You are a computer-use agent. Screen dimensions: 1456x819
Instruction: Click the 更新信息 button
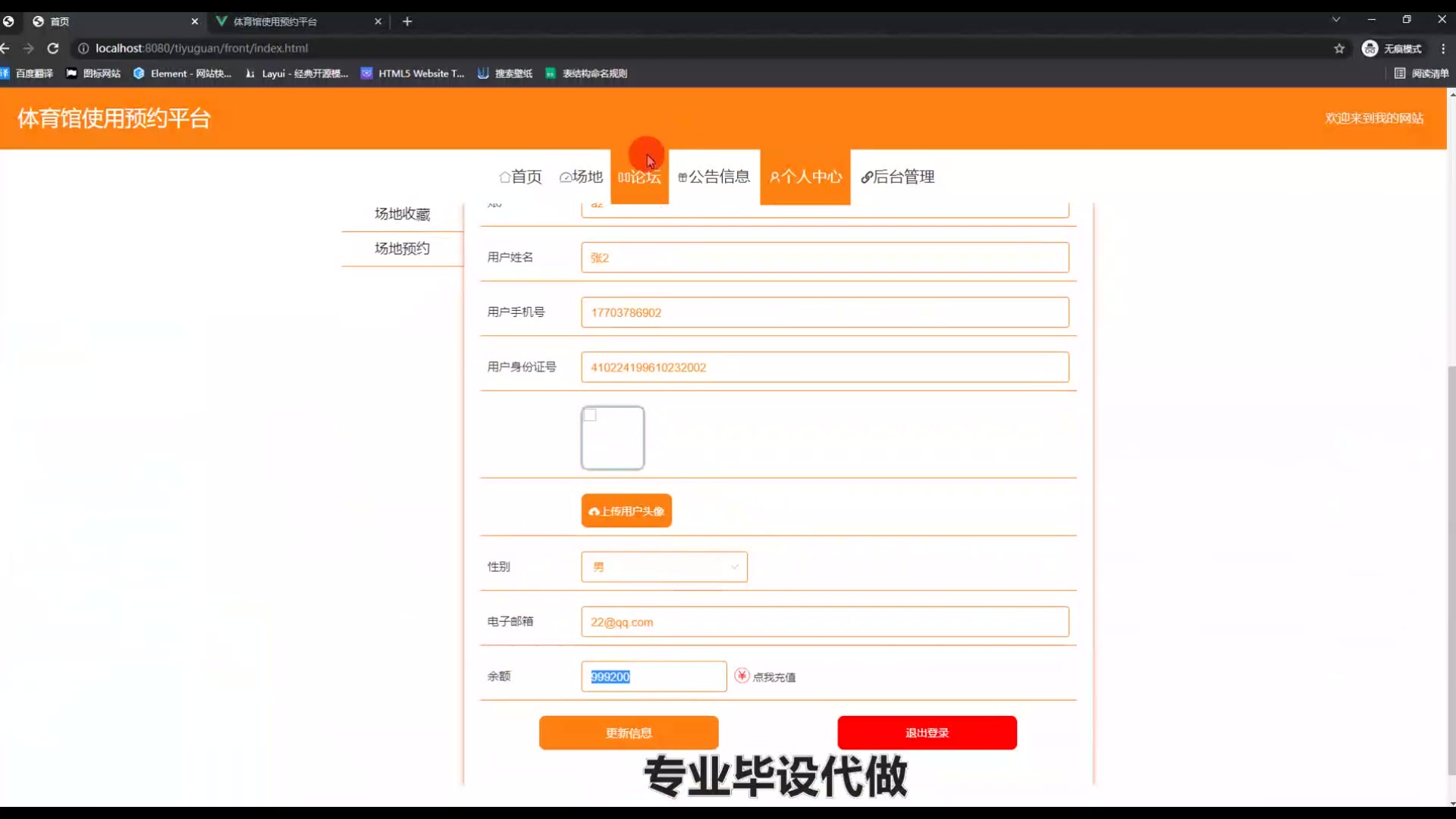[x=628, y=733]
